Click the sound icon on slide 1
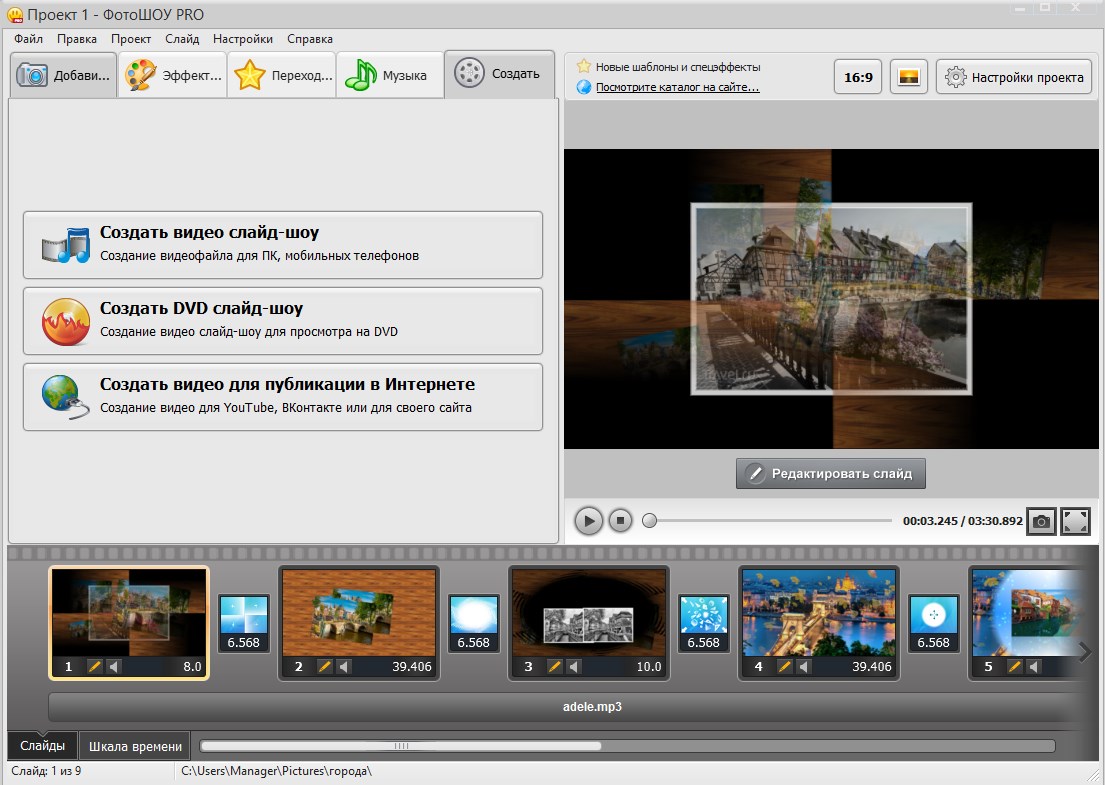Screen dimensions: 1105x785 point(113,666)
